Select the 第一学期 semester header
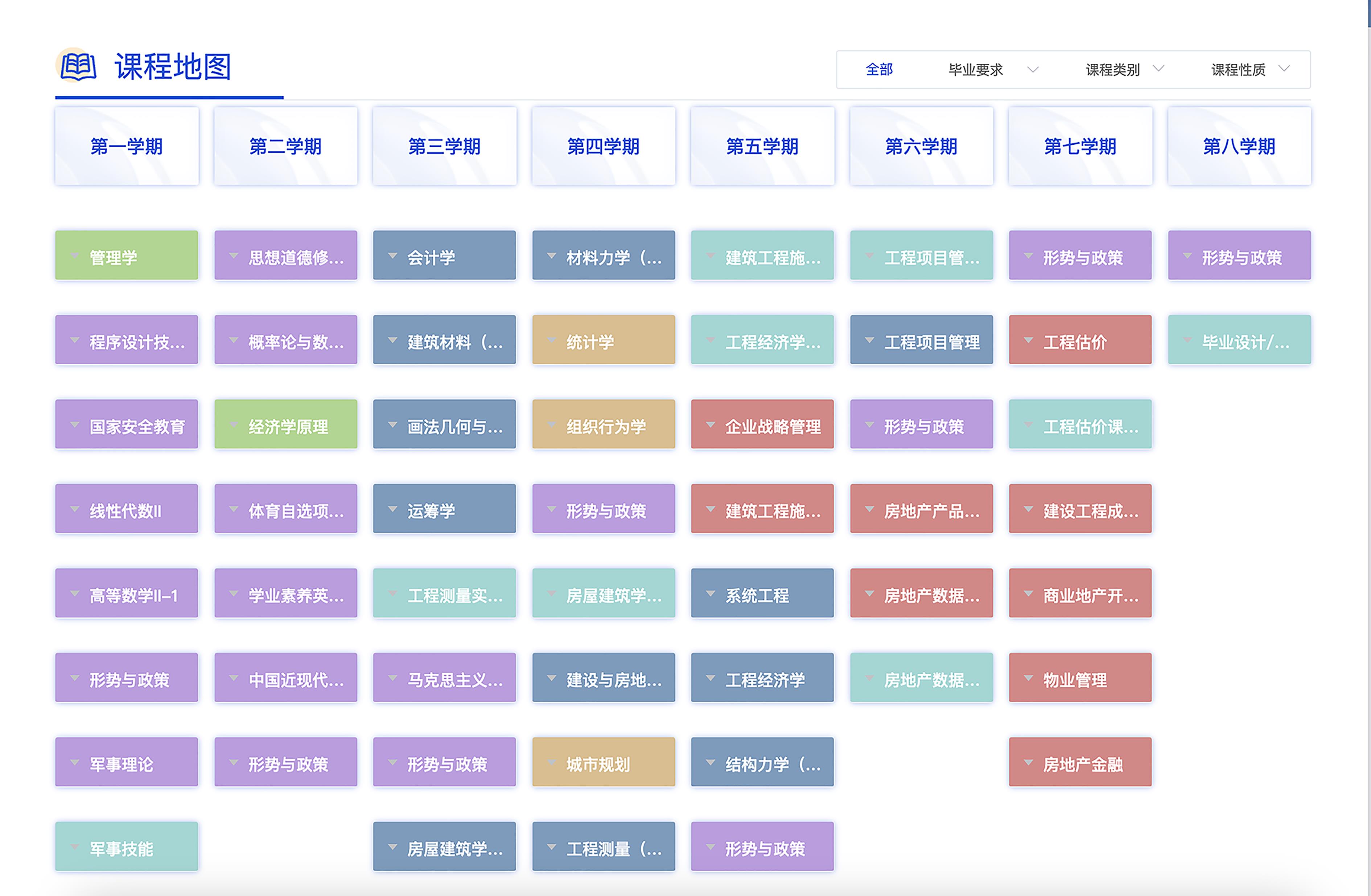Viewport: 1371px width, 896px height. 127,146
